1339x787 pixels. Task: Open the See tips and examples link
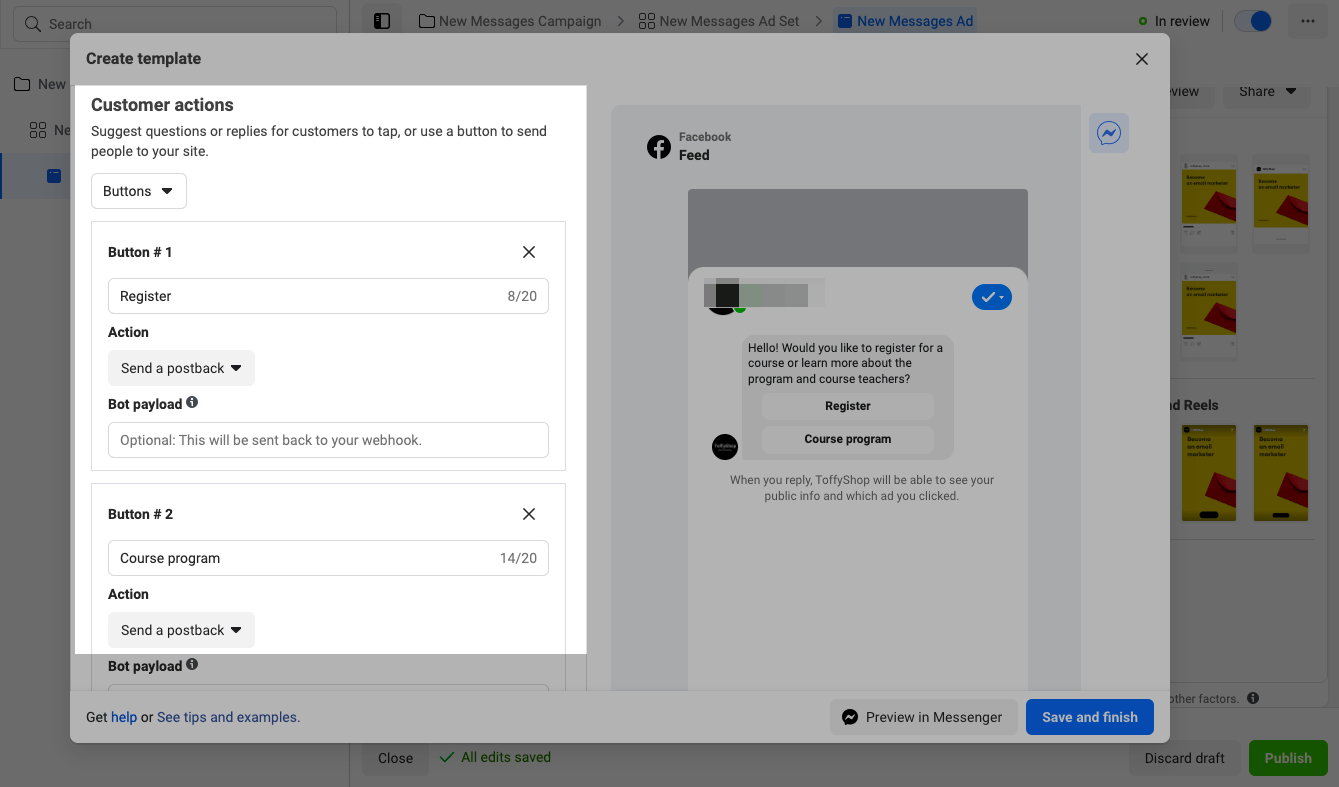click(228, 717)
